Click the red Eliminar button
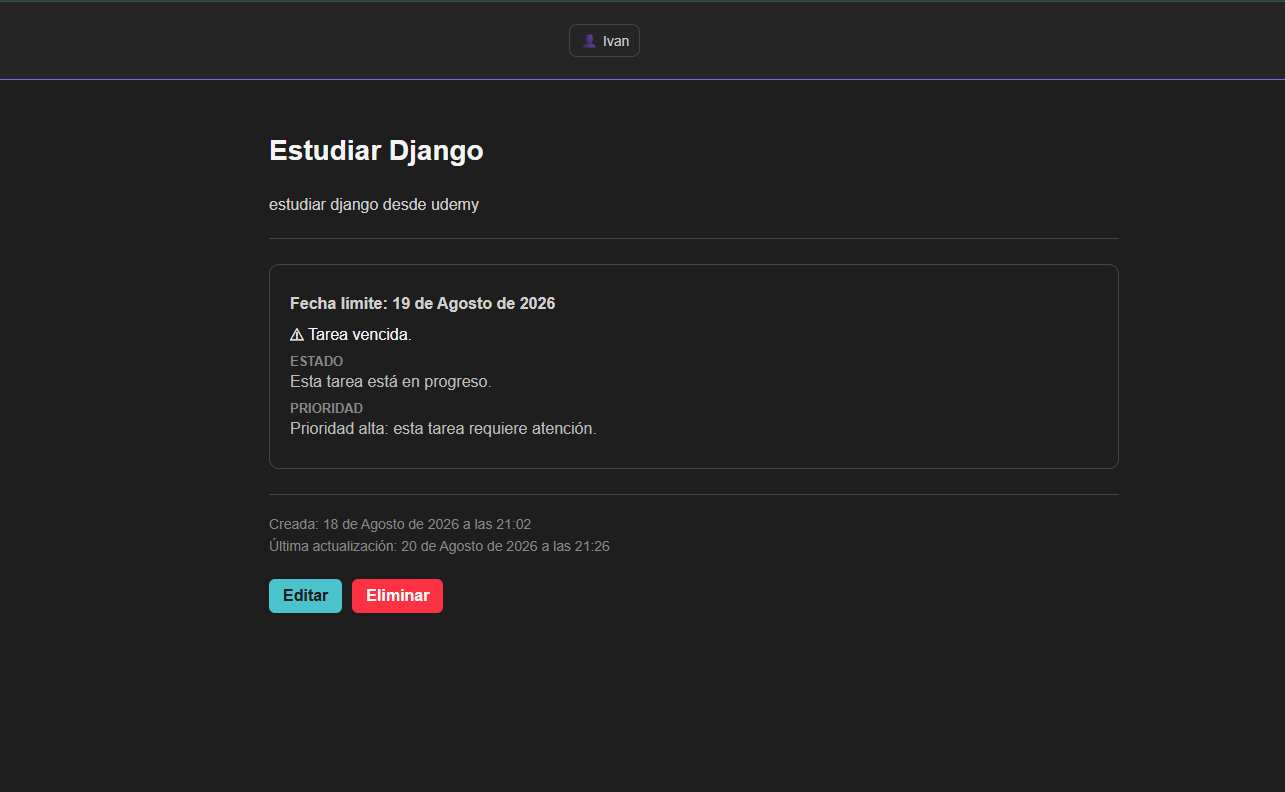 (397, 596)
